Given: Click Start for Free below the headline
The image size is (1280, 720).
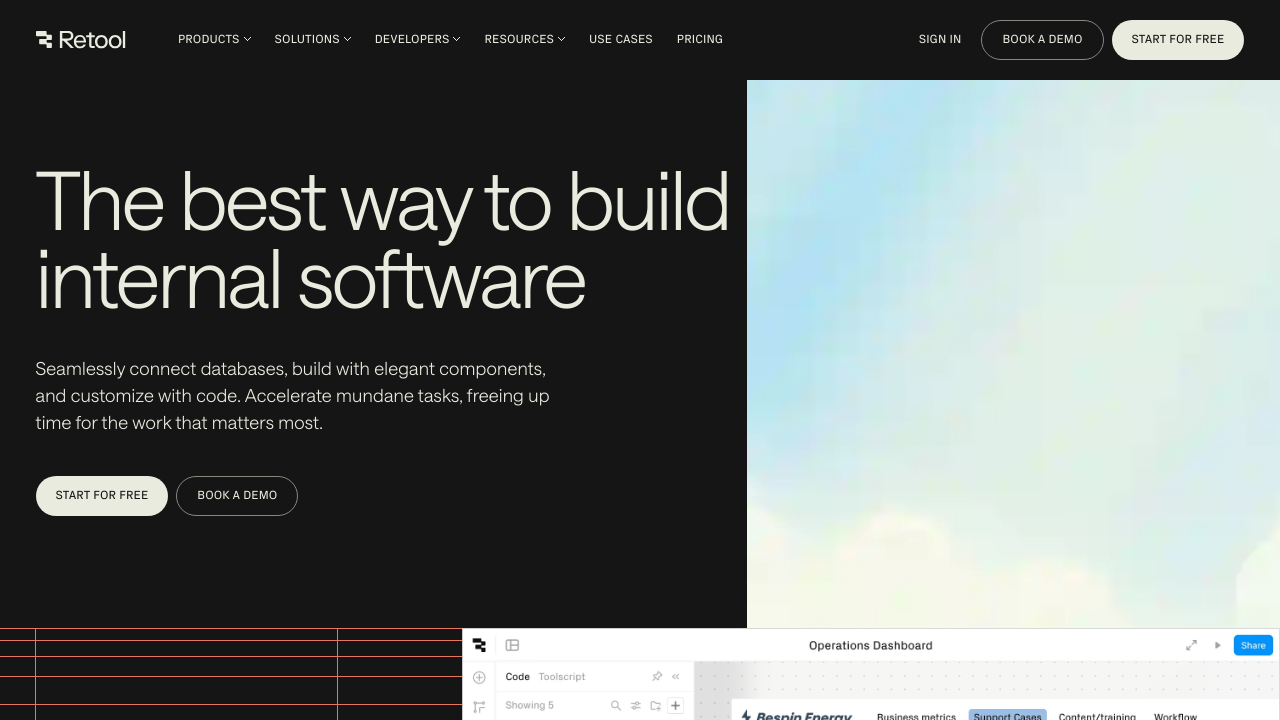Looking at the screenshot, I should click(102, 496).
